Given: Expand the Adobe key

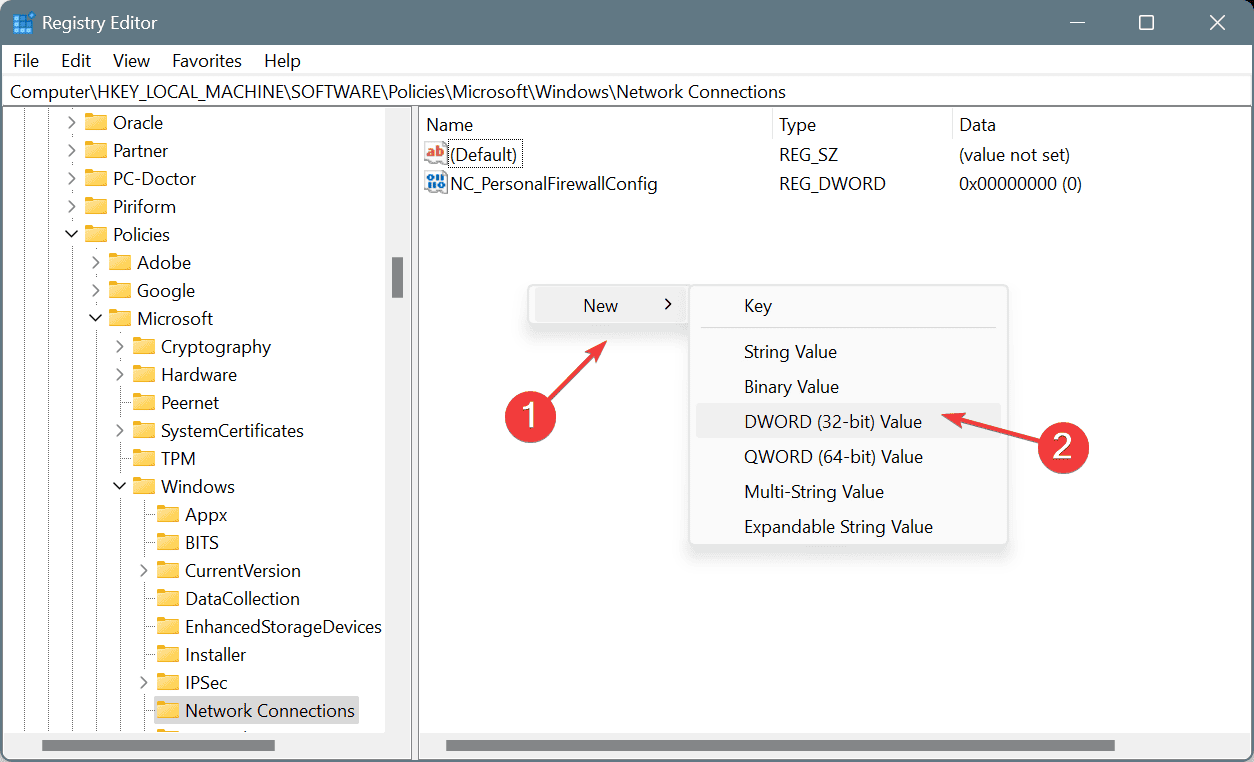Looking at the screenshot, I should pyautogui.click(x=95, y=262).
